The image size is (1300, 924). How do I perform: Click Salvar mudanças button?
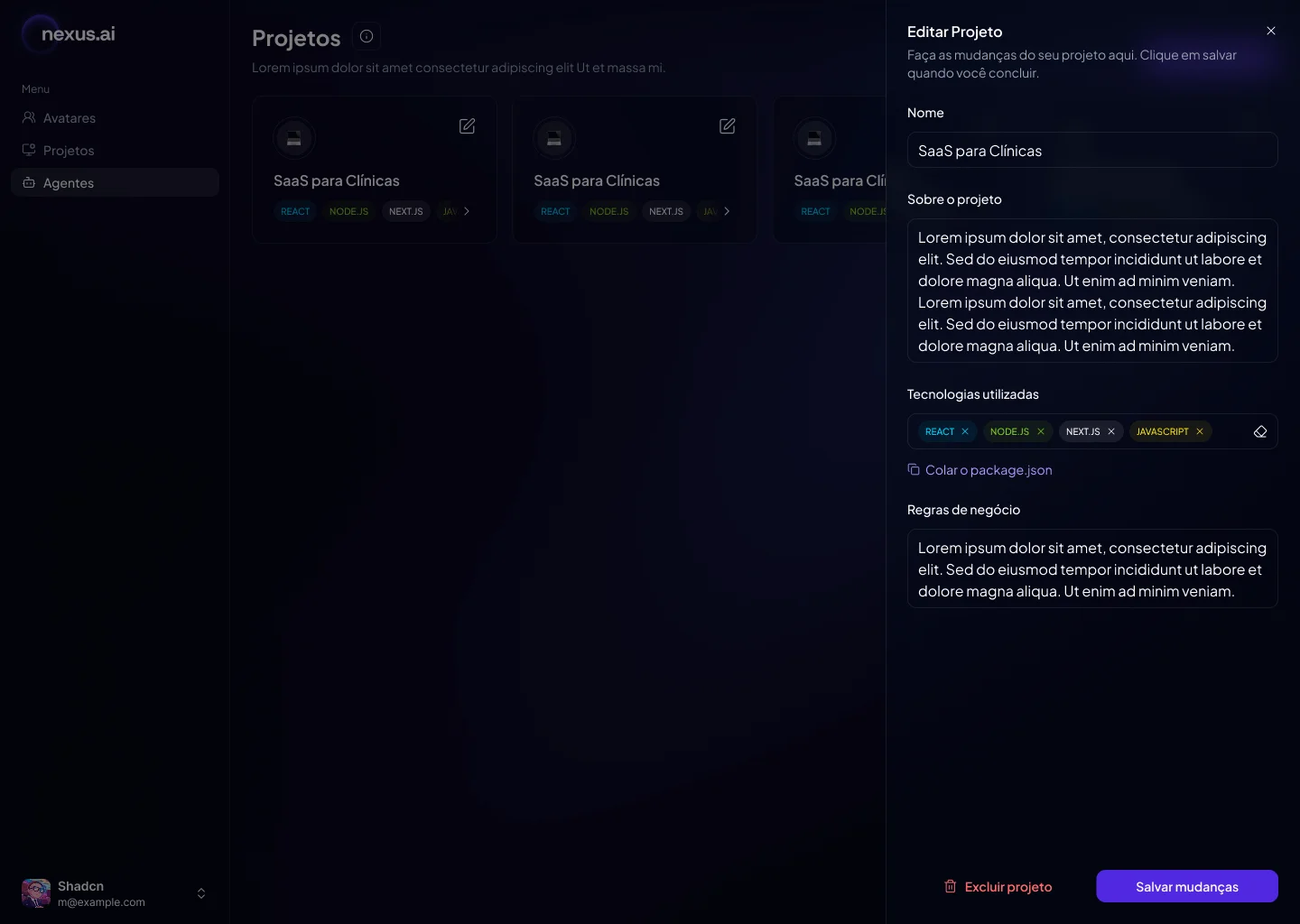click(x=1187, y=886)
